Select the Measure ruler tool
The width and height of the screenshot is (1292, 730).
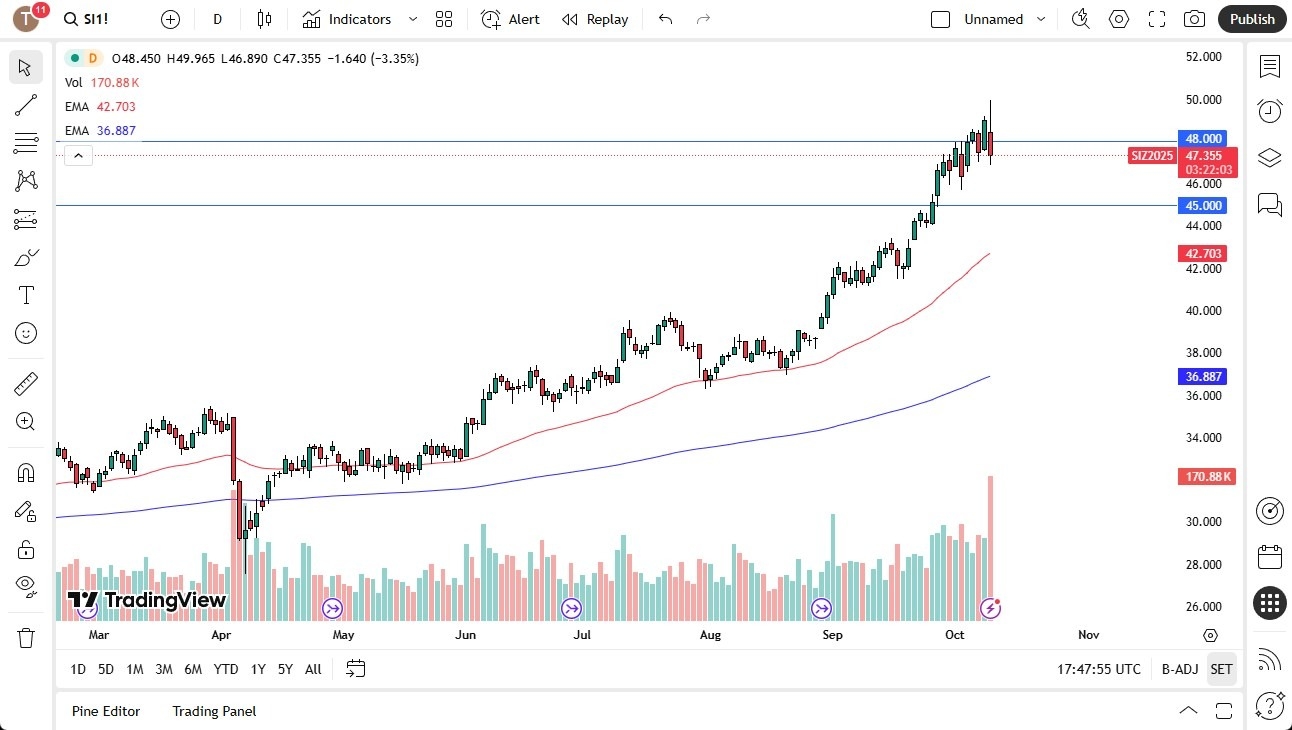tap(26, 383)
